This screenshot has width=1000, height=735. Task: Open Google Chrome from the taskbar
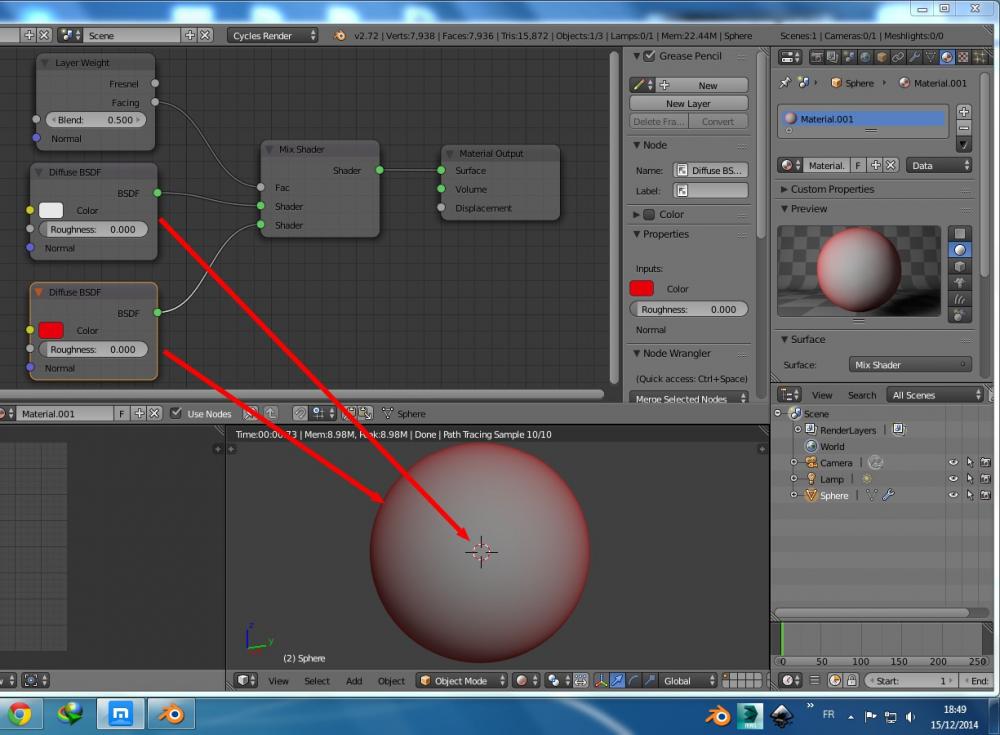20,714
